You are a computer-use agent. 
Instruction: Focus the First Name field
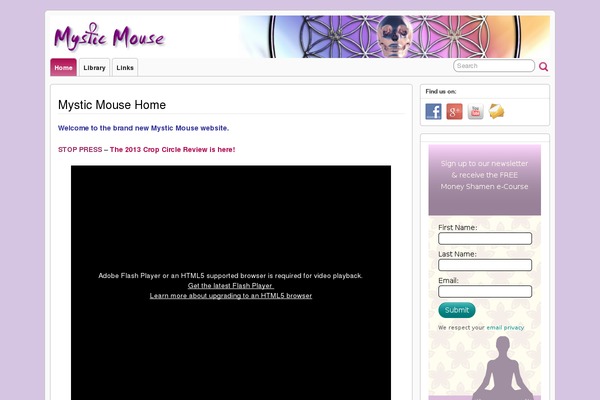485,238
